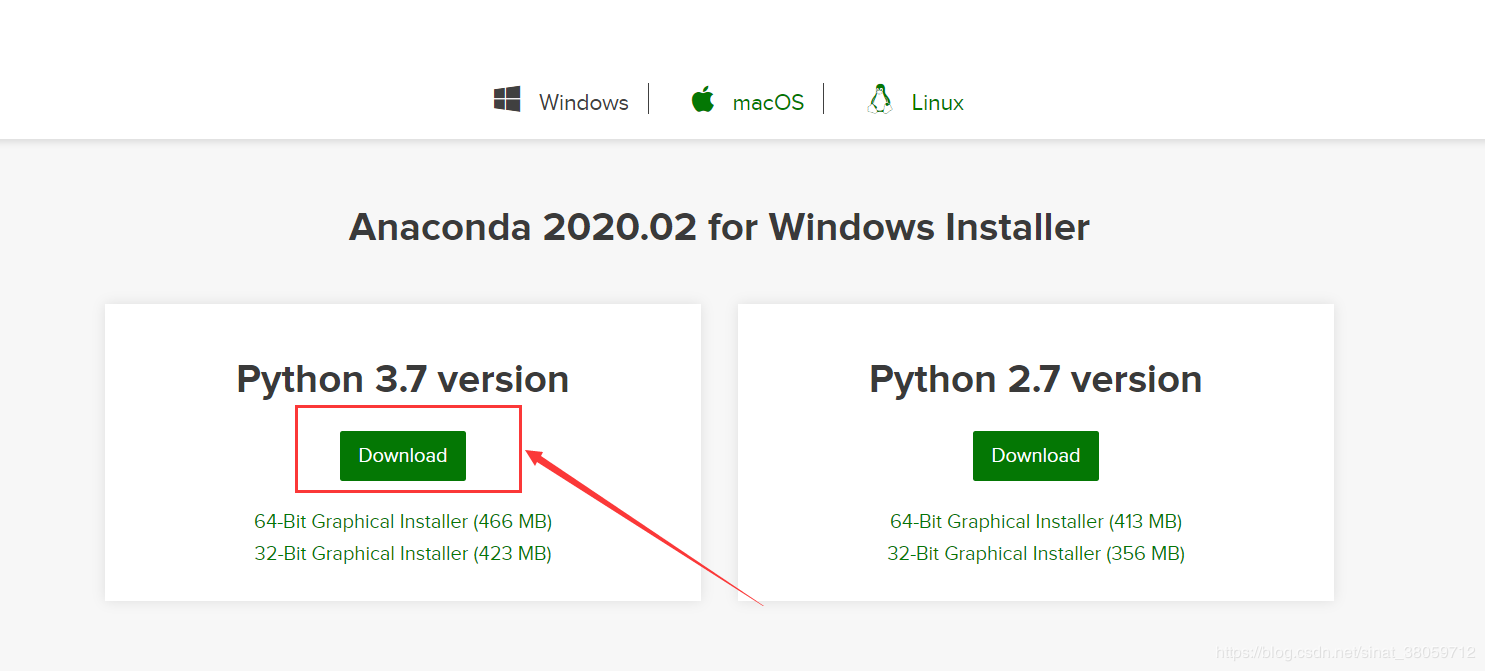1485x671 pixels.
Task: Select the macOS tab label
Action: (x=768, y=103)
